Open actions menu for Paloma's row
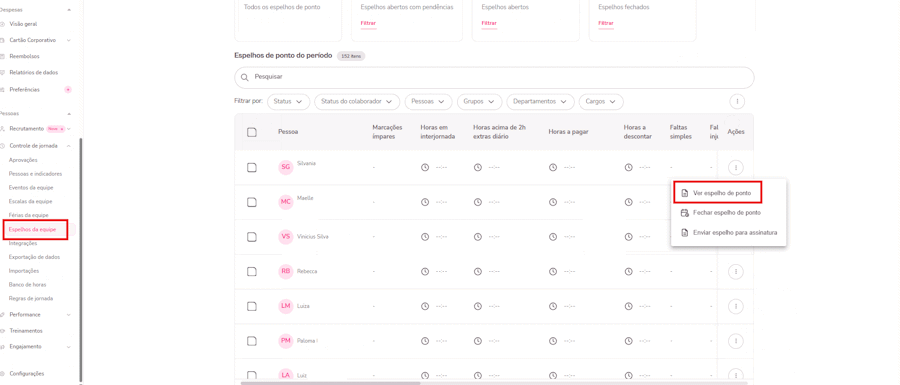 point(735,341)
